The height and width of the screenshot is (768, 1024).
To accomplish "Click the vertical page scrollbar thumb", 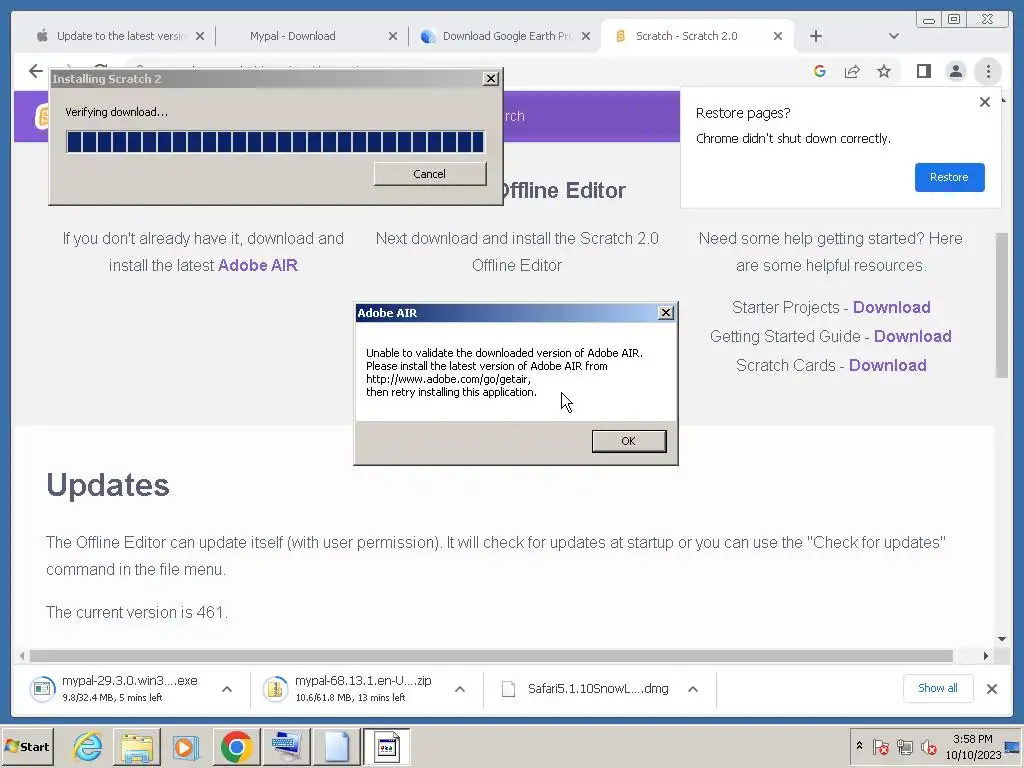I will pos(1001,305).
